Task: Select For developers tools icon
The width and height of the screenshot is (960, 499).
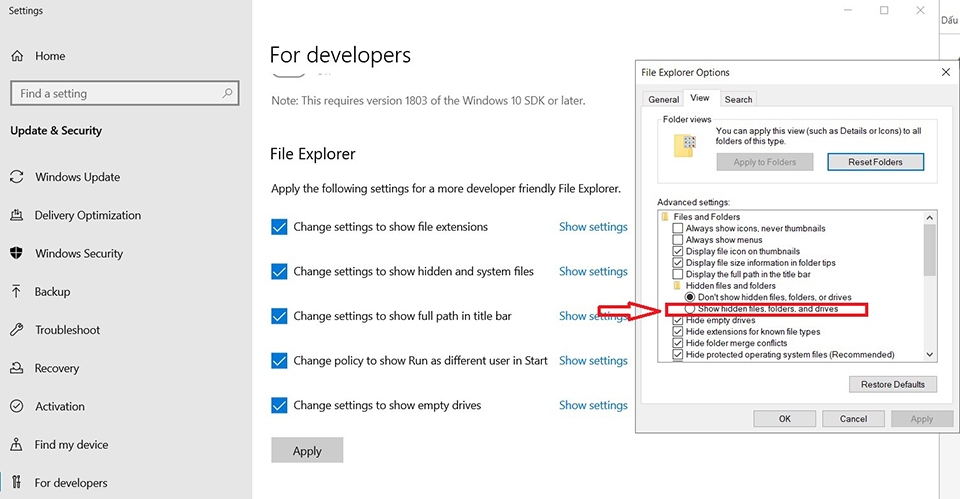Action: coord(17,482)
